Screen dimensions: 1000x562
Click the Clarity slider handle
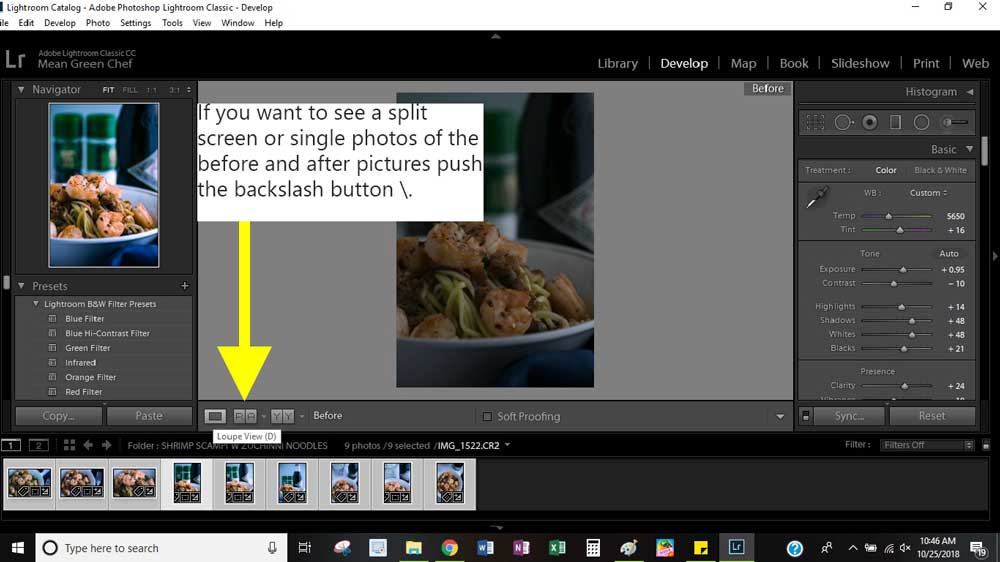pos(904,386)
